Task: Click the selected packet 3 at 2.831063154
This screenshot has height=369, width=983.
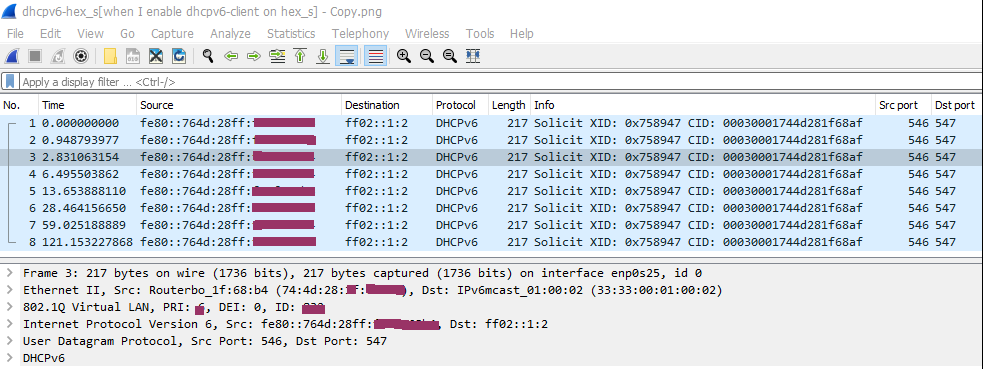Action: click(x=490, y=157)
